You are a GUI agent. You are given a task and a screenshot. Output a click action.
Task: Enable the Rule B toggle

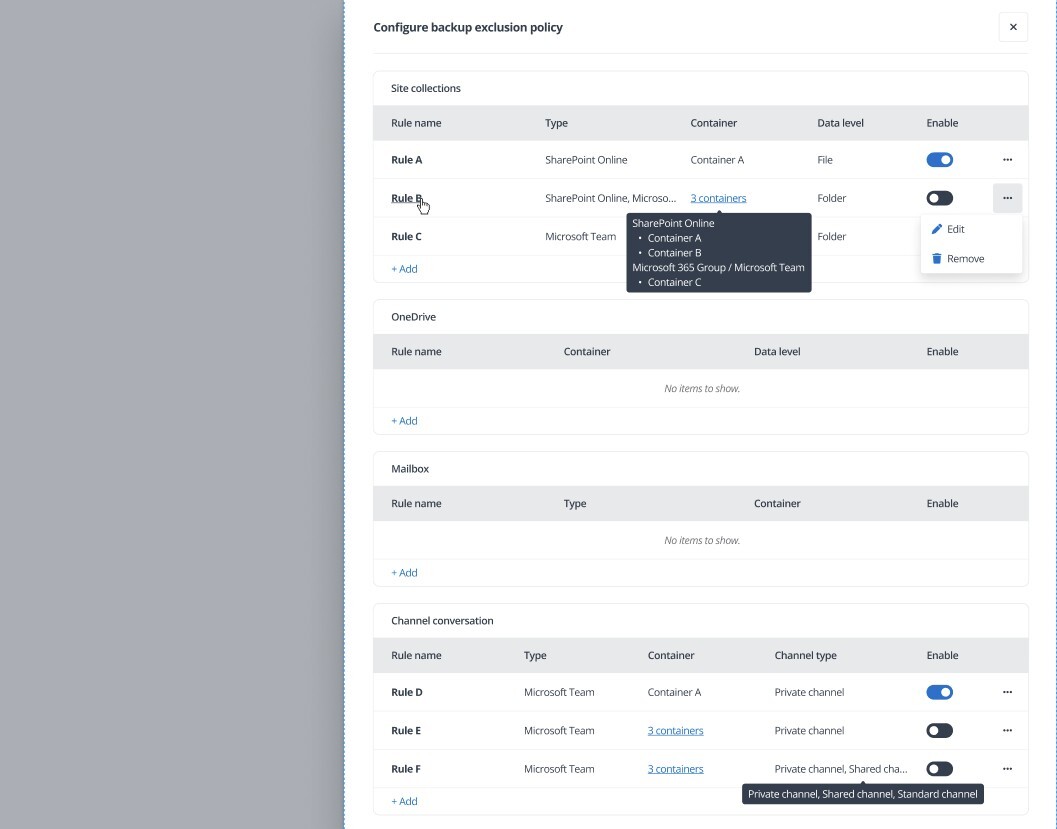[939, 198]
